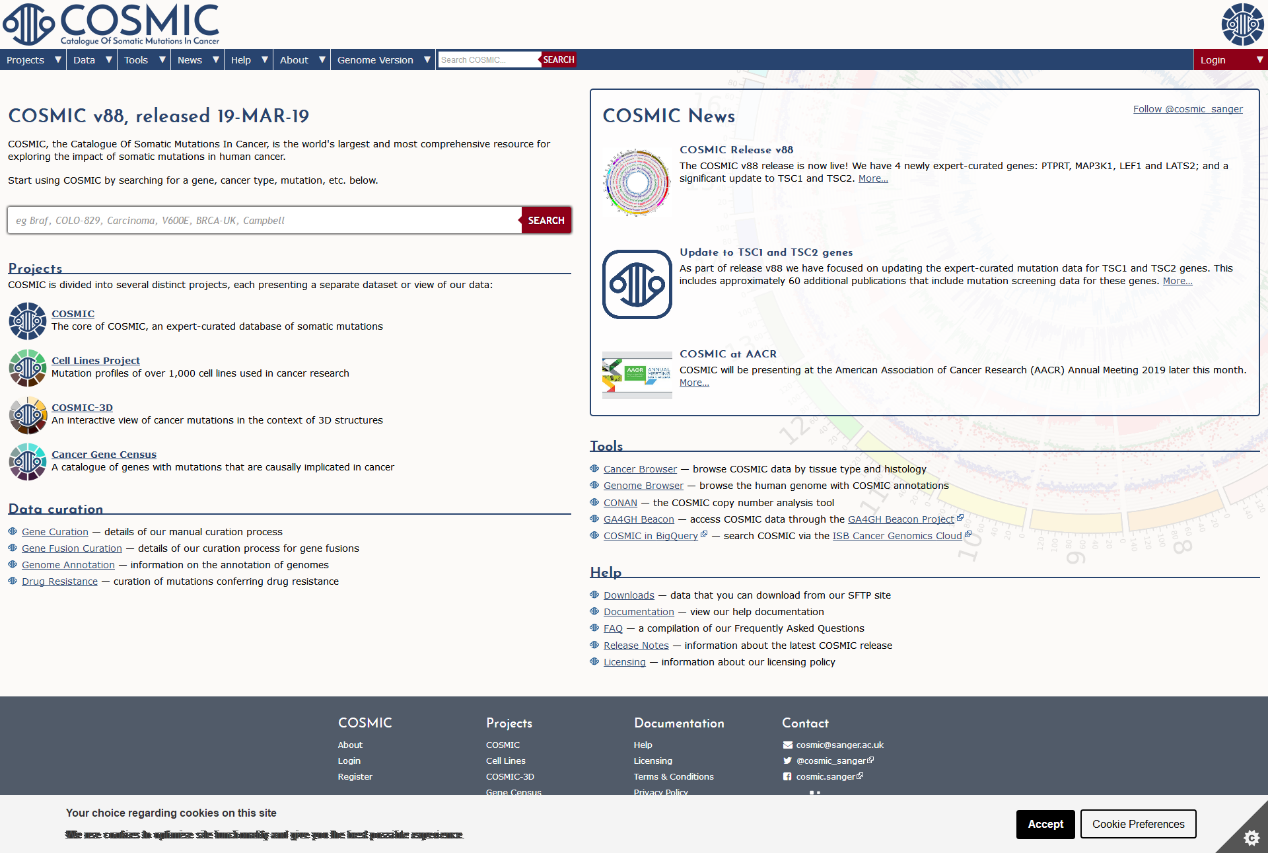Image resolution: width=1268 pixels, height=853 pixels.
Task: Click the COSMIC project circular icon
Action: click(x=27, y=321)
